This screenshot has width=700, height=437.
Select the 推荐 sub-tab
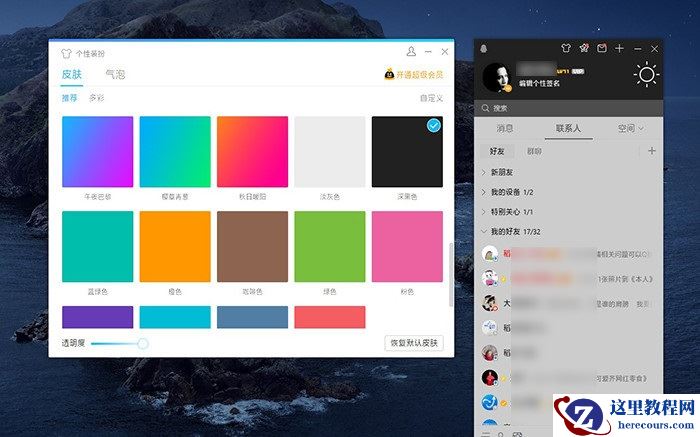coord(69,98)
